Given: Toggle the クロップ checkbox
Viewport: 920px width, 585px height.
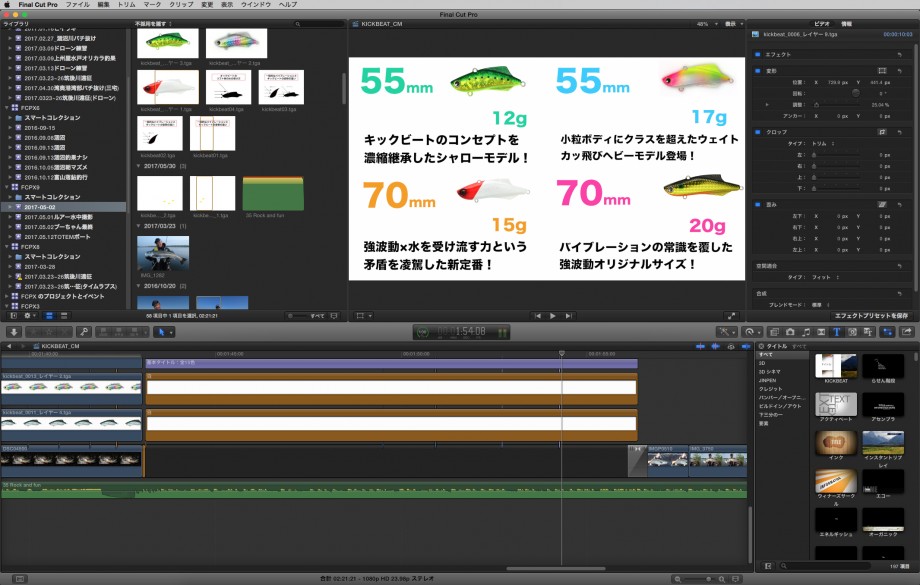Looking at the screenshot, I should [757, 132].
